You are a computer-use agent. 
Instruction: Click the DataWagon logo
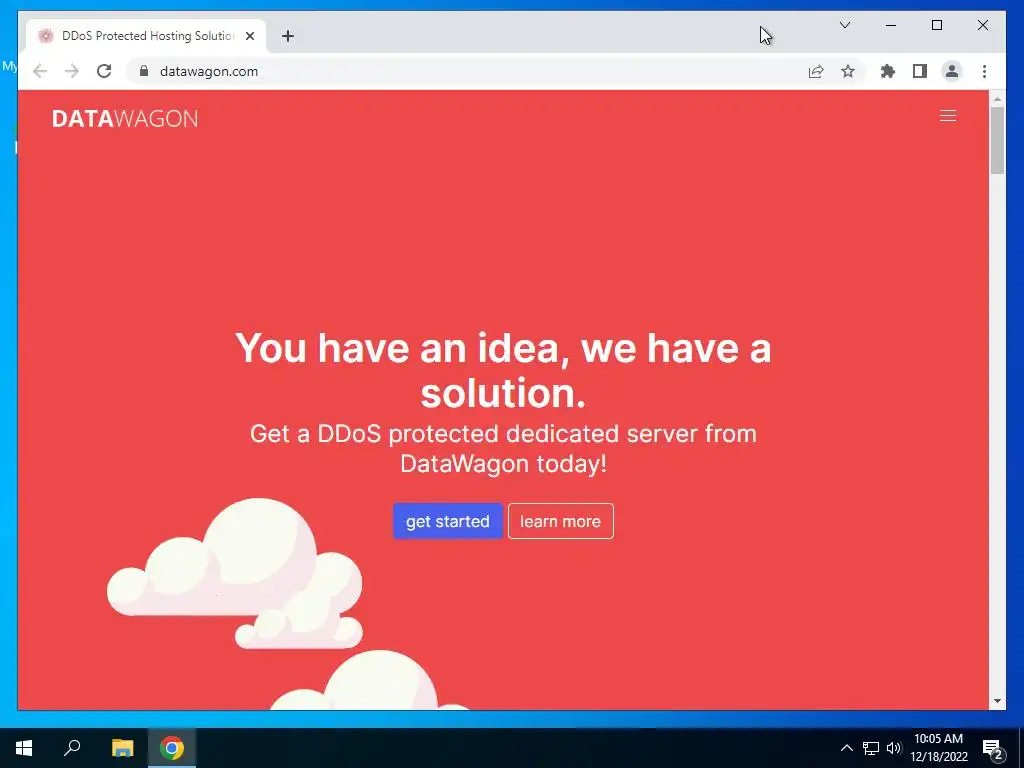click(125, 118)
